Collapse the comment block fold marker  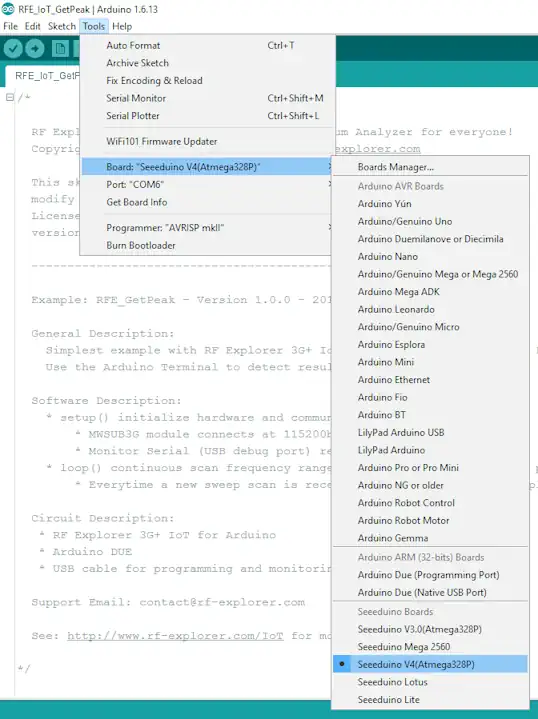coord(10,97)
